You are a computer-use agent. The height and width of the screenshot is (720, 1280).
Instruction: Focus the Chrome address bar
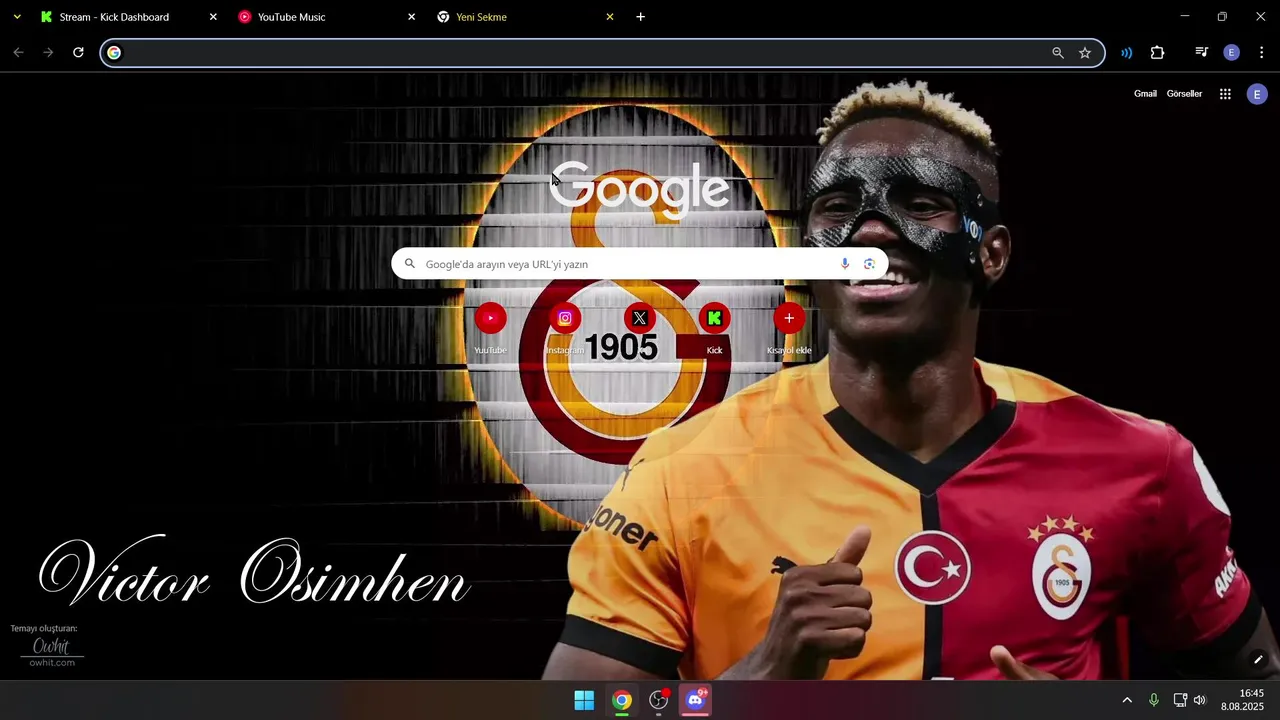(602, 53)
